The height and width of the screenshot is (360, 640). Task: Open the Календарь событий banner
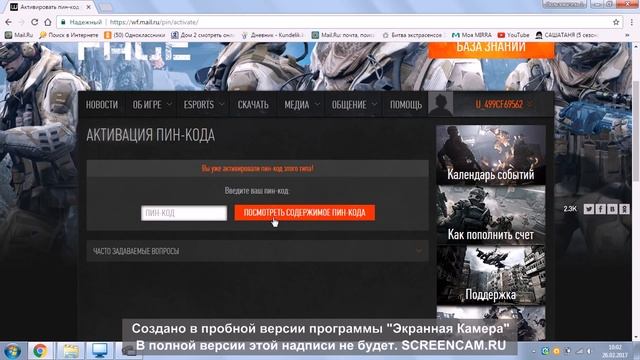coord(491,155)
